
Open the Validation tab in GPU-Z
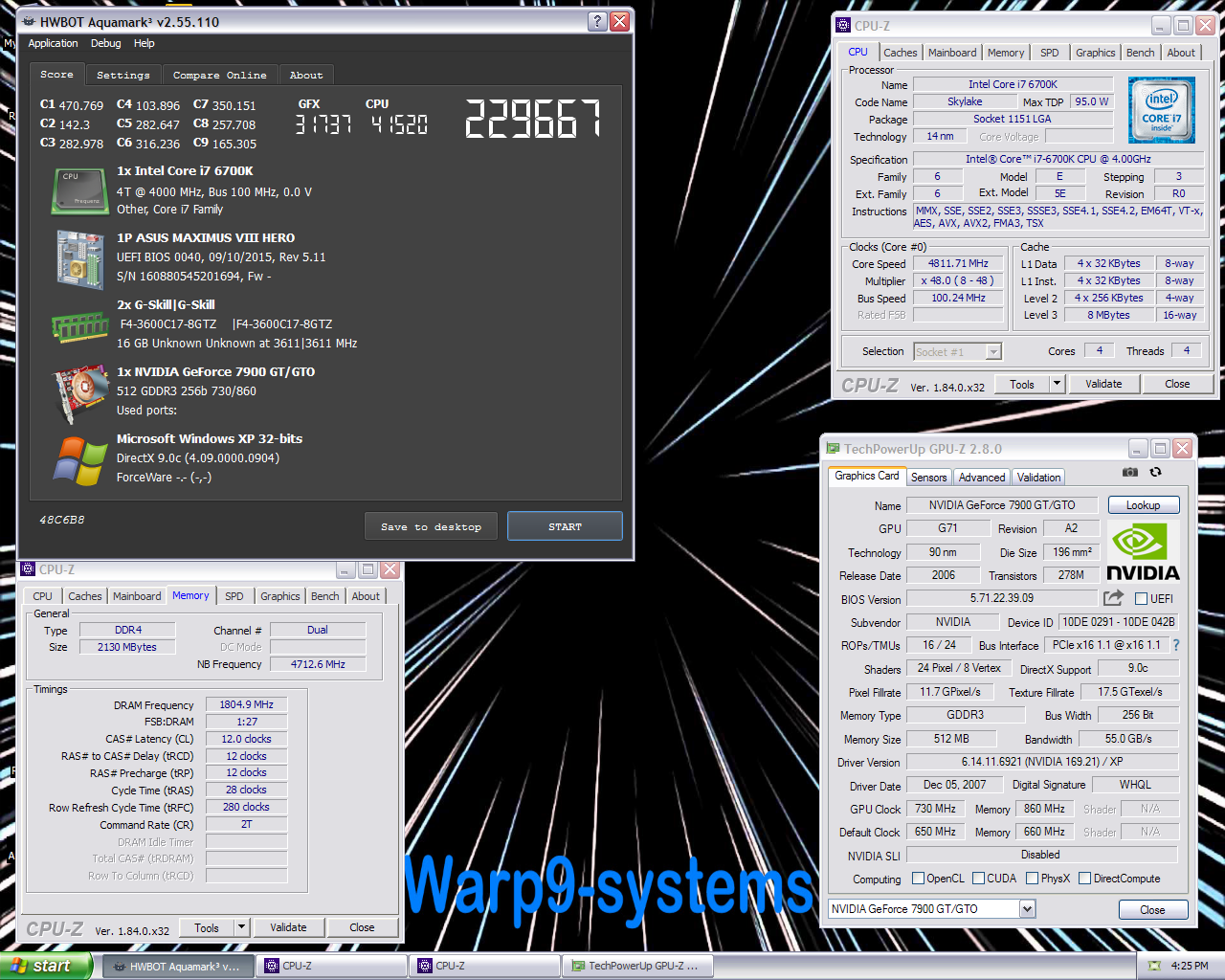pos(1038,477)
